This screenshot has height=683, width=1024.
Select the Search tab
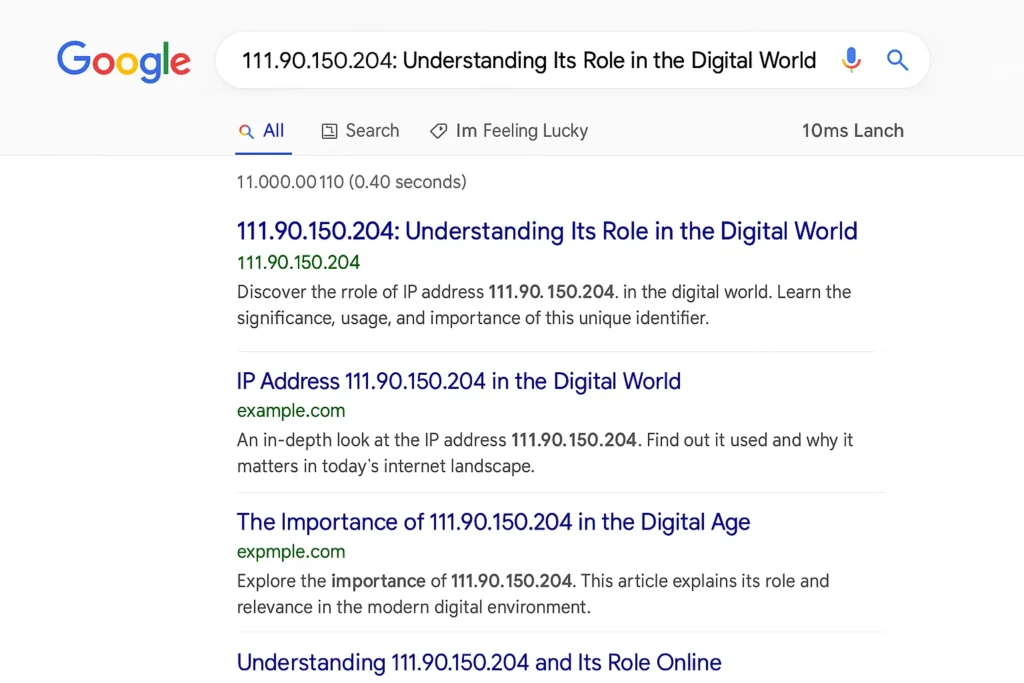point(372,130)
